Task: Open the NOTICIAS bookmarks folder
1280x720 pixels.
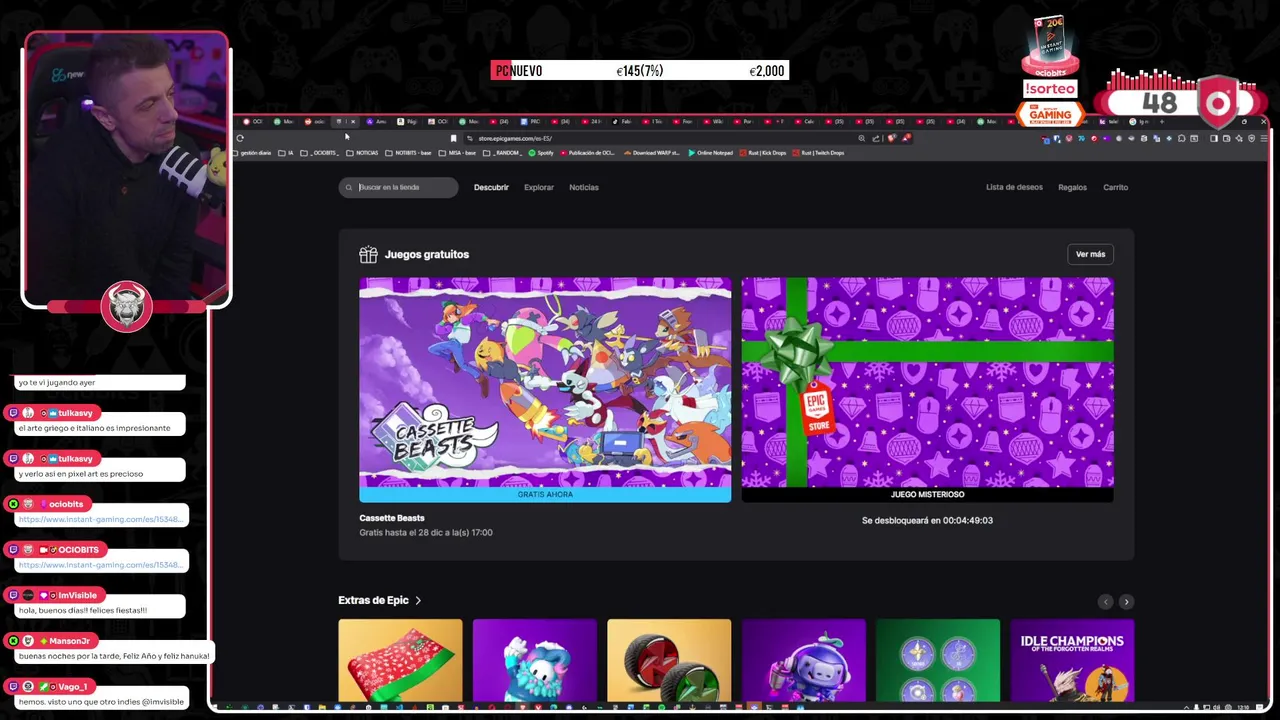Action: 362,153
